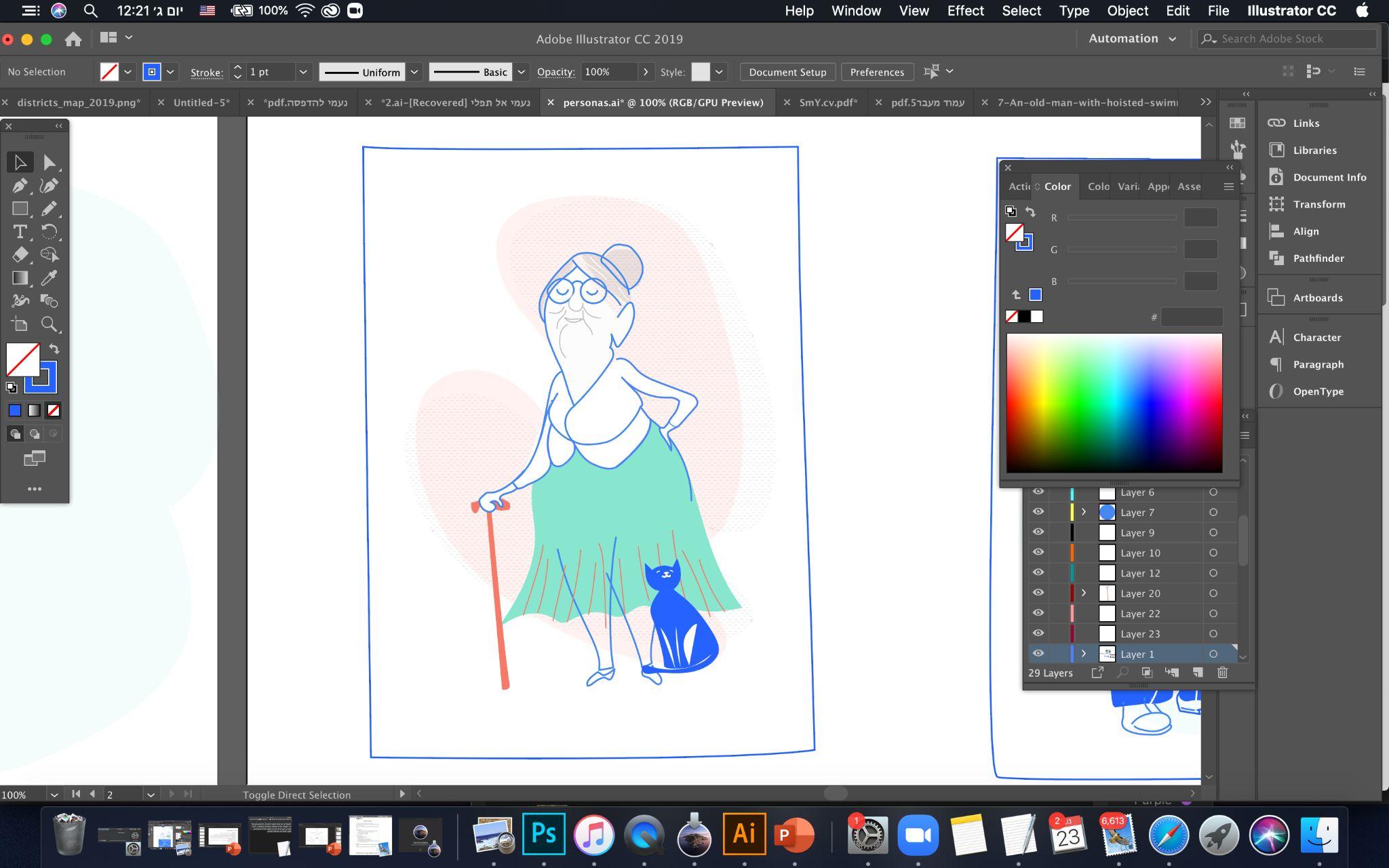Screen dimensions: 1389x868
Task: Select the Rectangle tool
Action: pos(20,209)
